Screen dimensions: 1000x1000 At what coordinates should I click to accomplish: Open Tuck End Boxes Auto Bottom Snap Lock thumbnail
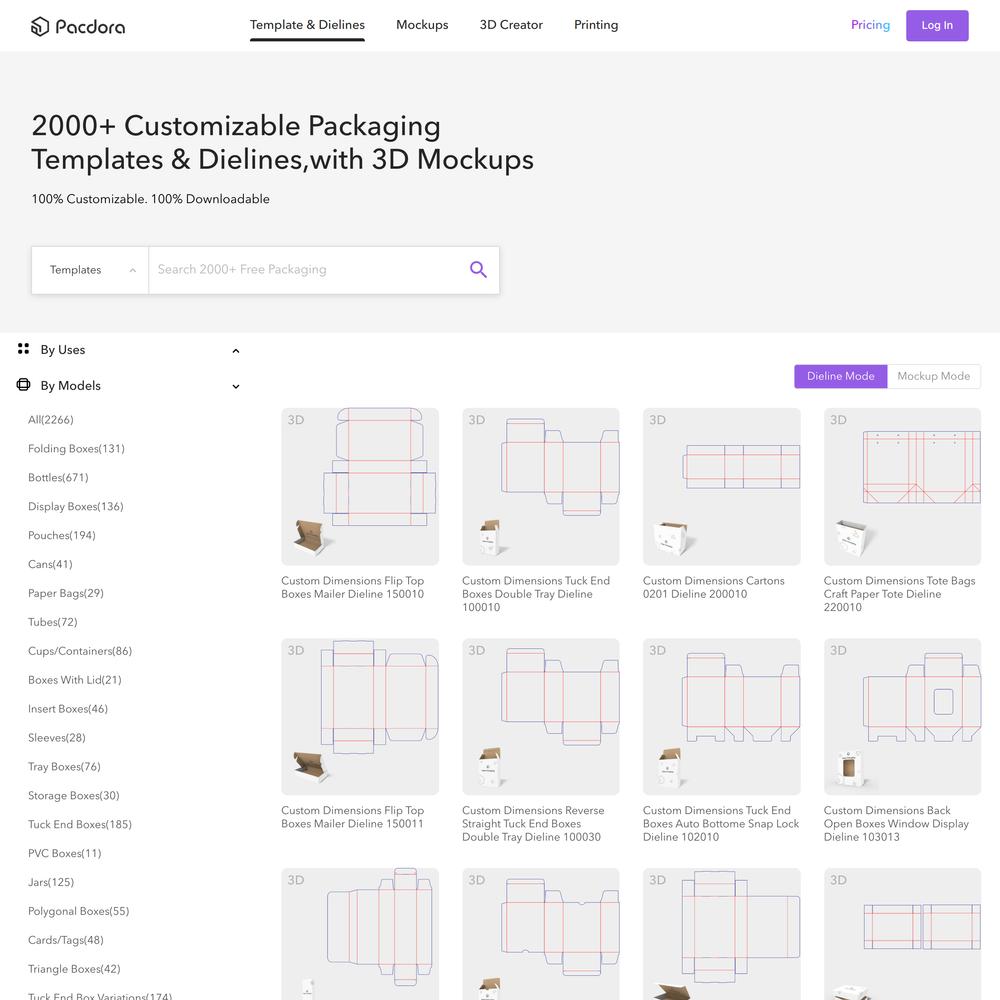pyautogui.click(x=721, y=716)
